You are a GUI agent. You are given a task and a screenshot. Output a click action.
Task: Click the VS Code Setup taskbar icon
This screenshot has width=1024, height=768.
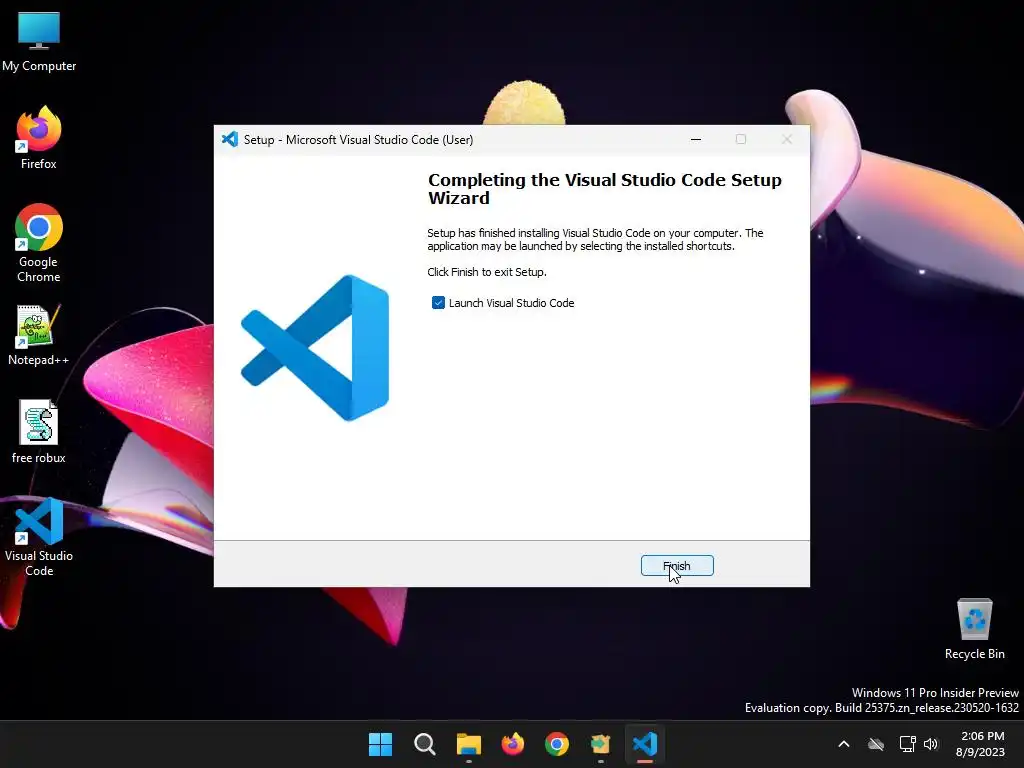coord(645,744)
